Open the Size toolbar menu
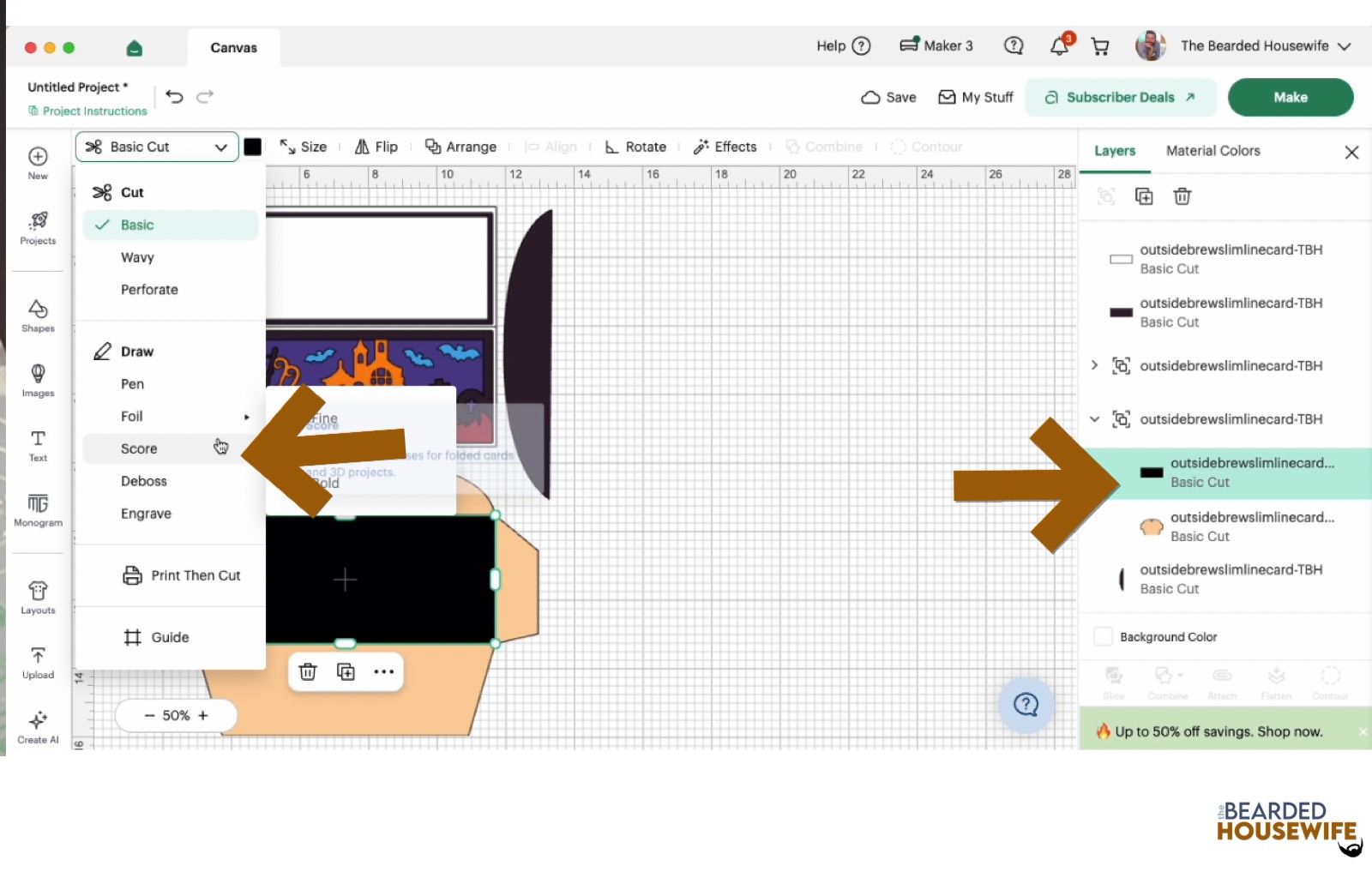Viewport: 1372px width, 872px height. [x=304, y=147]
